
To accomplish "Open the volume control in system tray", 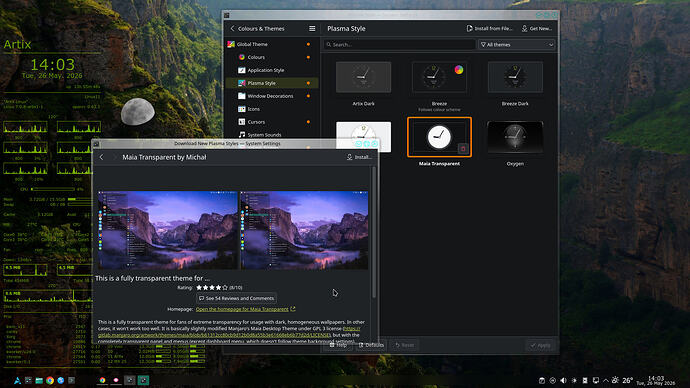I will (x=563, y=381).
